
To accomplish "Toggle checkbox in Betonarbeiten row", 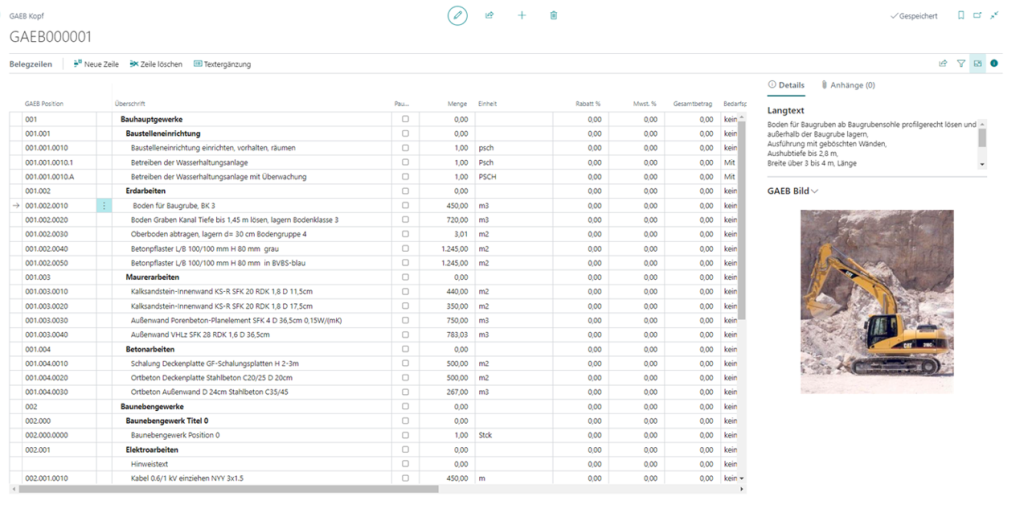I will [x=406, y=350].
